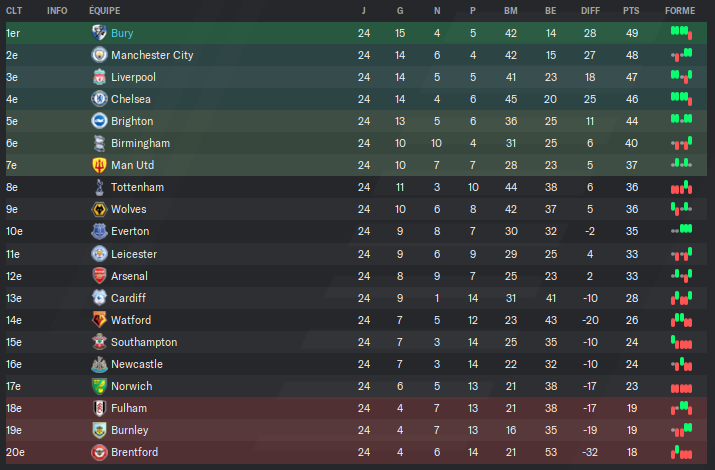Click the Arsenal cannon badge
715x470 pixels.
[99, 276]
